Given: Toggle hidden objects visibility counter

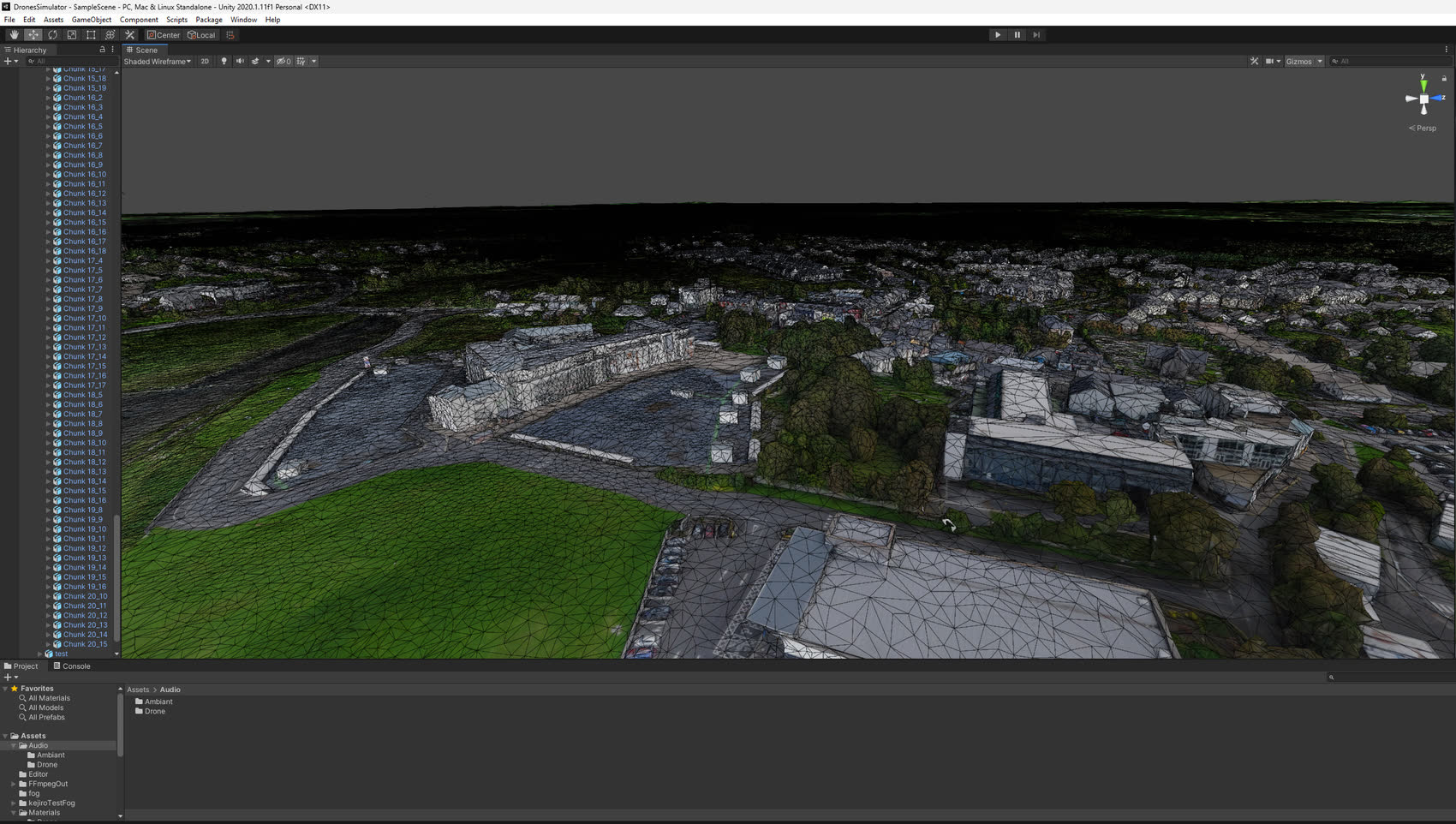Looking at the screenshot, I should pos(283,62).
